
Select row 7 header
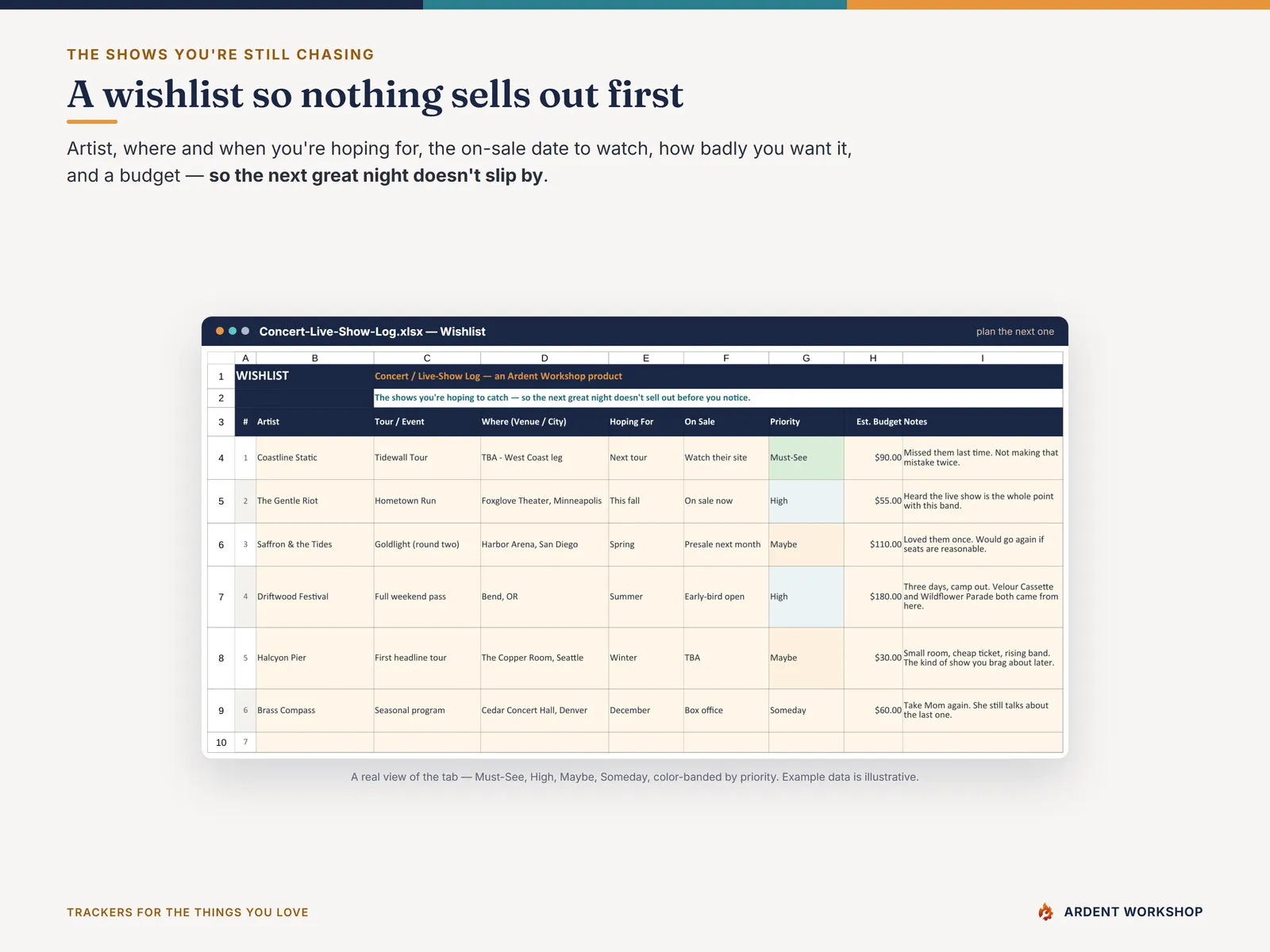221,597
